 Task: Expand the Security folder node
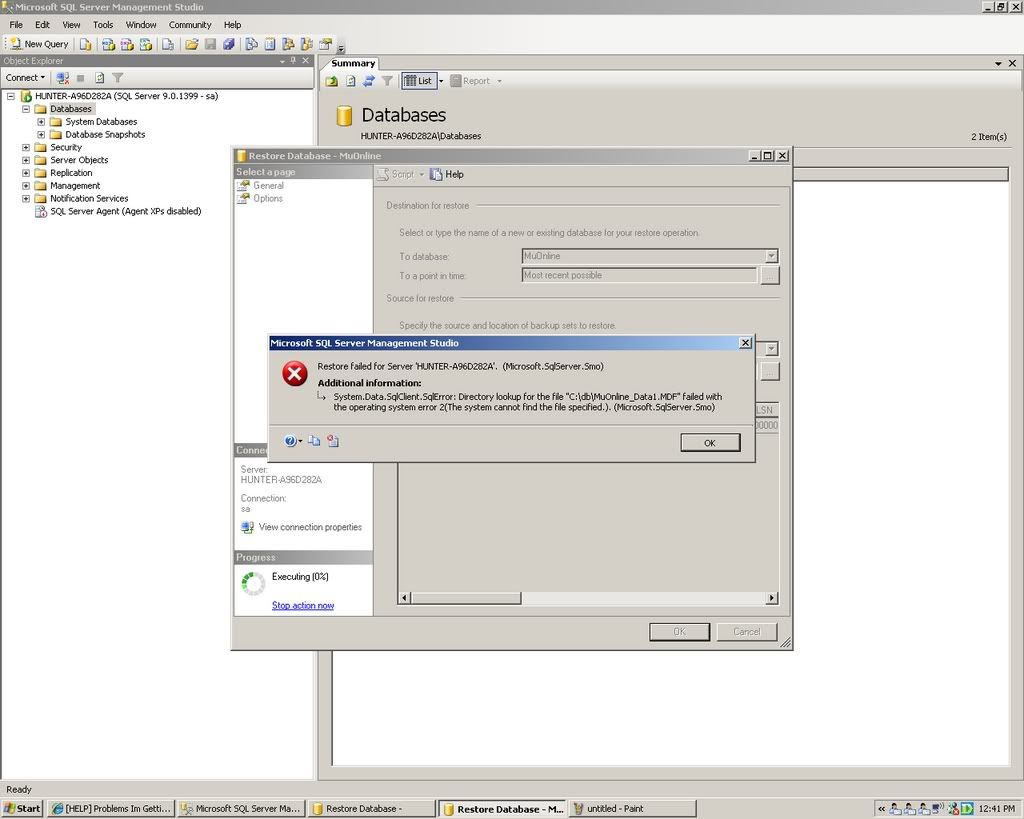pos(26,147)
